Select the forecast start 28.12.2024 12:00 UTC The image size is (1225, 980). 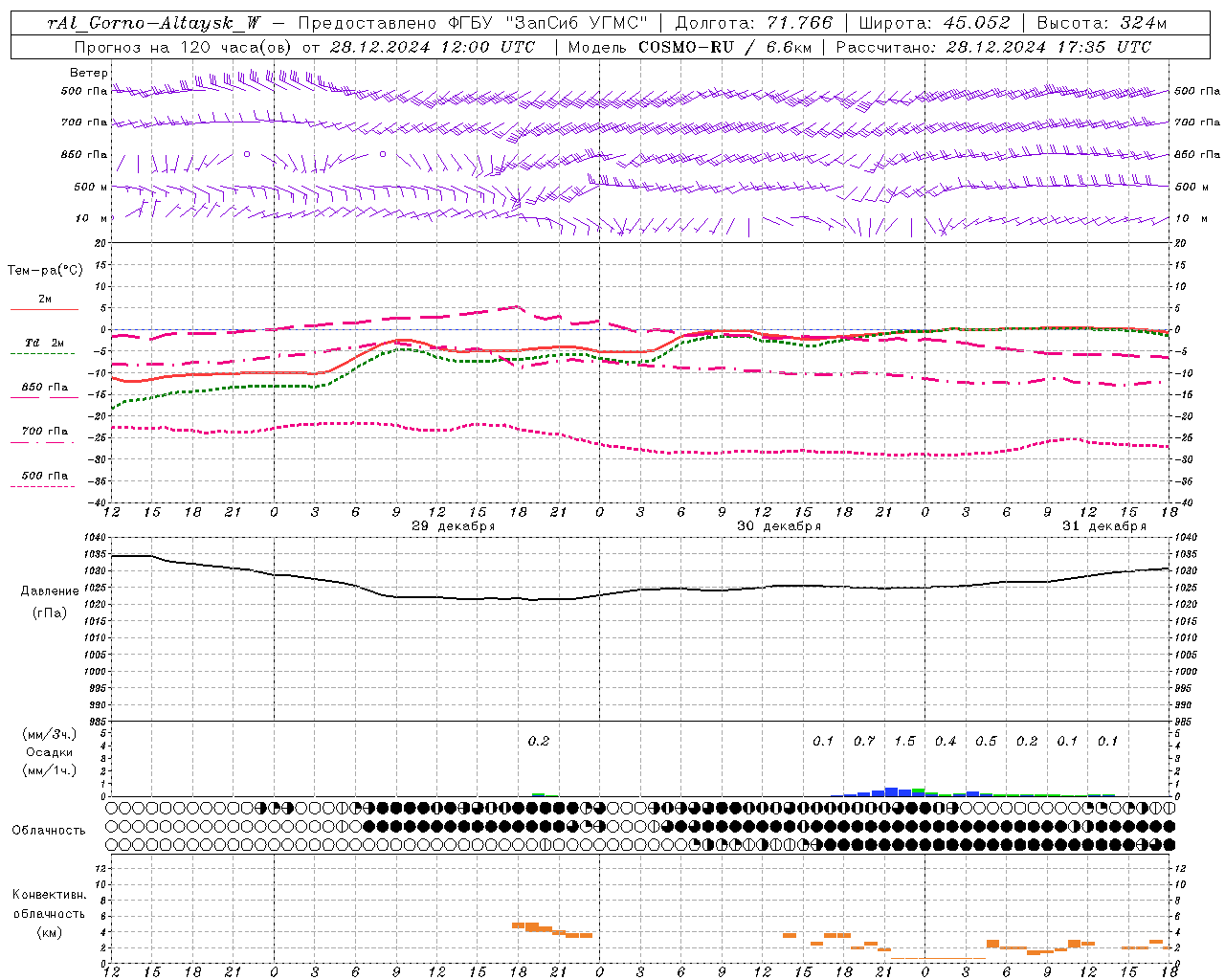pyautogui.click(x=433, y=47)
